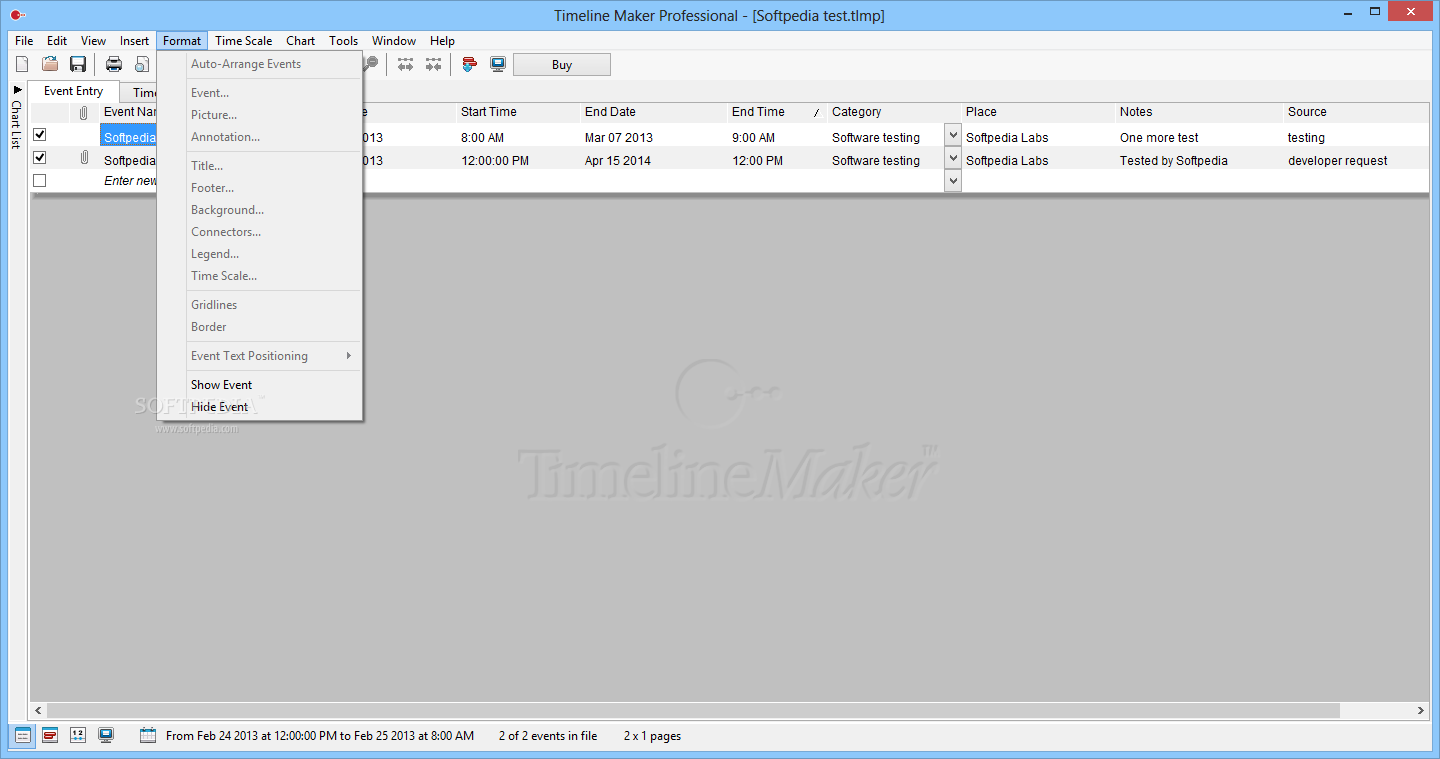The image size is (1440, 759).
Task: Select the 'Apr 15 2014' end date cell
Action: 654,160
